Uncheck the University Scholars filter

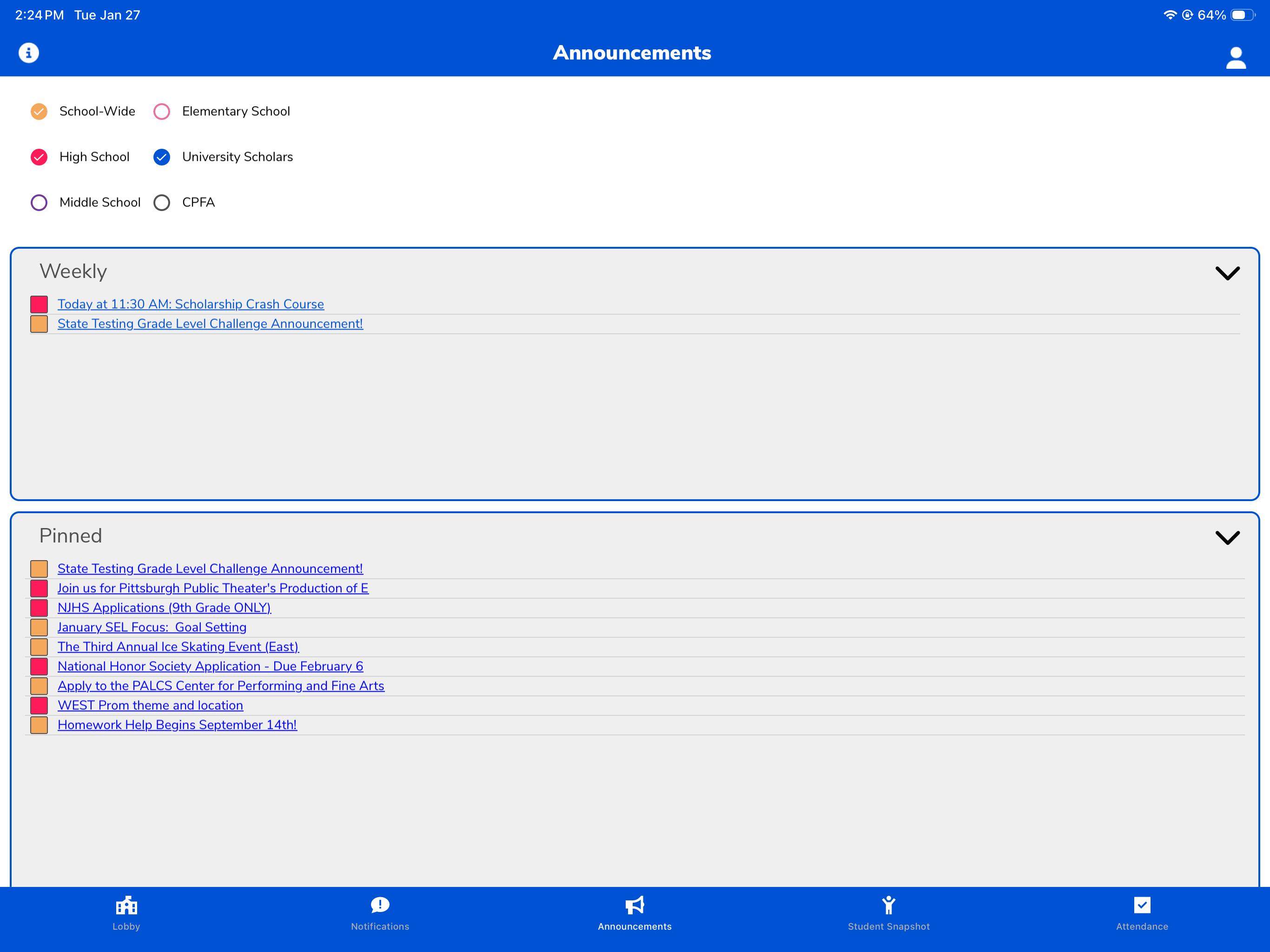click(162, 157)
